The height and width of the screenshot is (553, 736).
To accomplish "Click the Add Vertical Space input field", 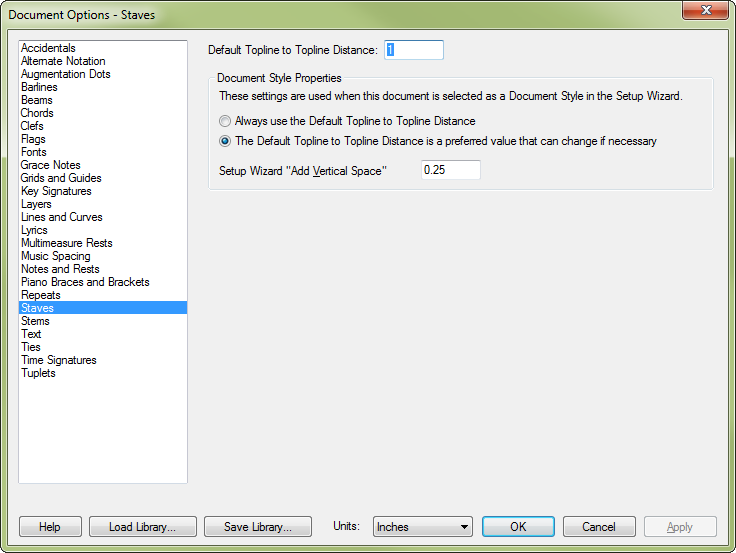I will point(450,170).
